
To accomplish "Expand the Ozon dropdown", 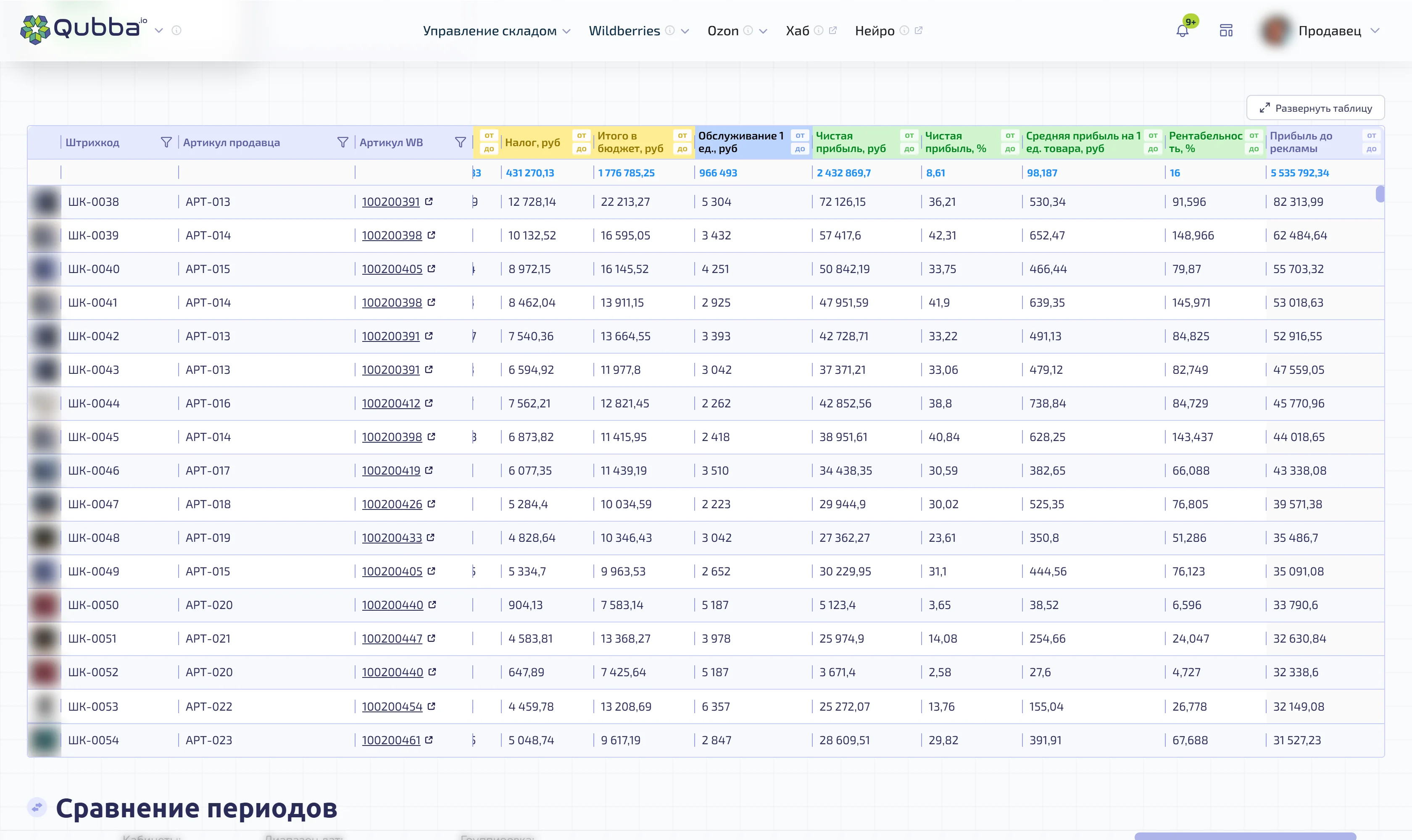I will click(764, 31).
